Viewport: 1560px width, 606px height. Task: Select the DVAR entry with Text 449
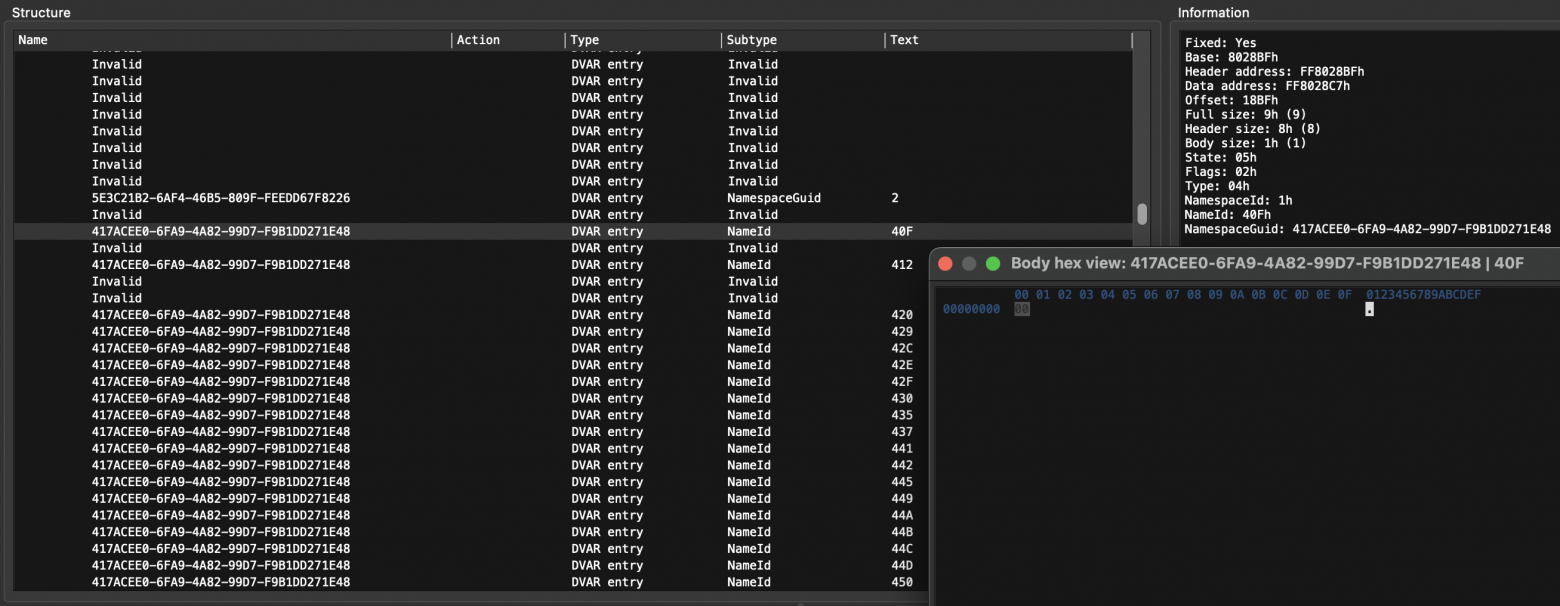tap(472, 498)
